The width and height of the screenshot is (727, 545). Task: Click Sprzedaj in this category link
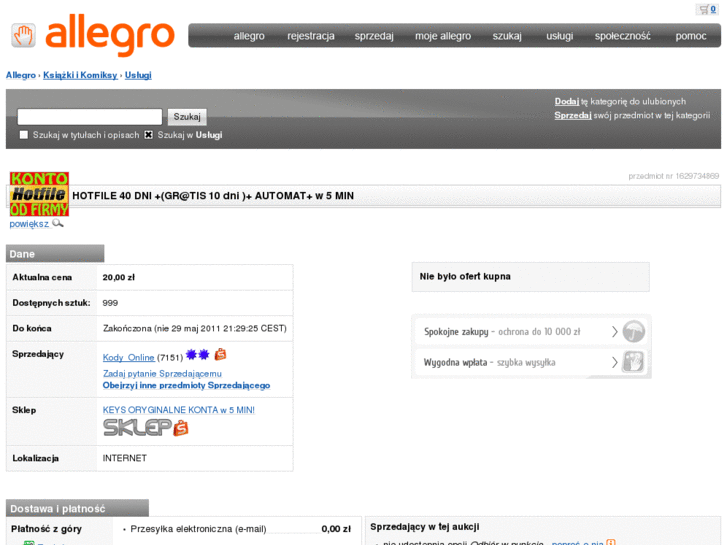pos(573,115)
